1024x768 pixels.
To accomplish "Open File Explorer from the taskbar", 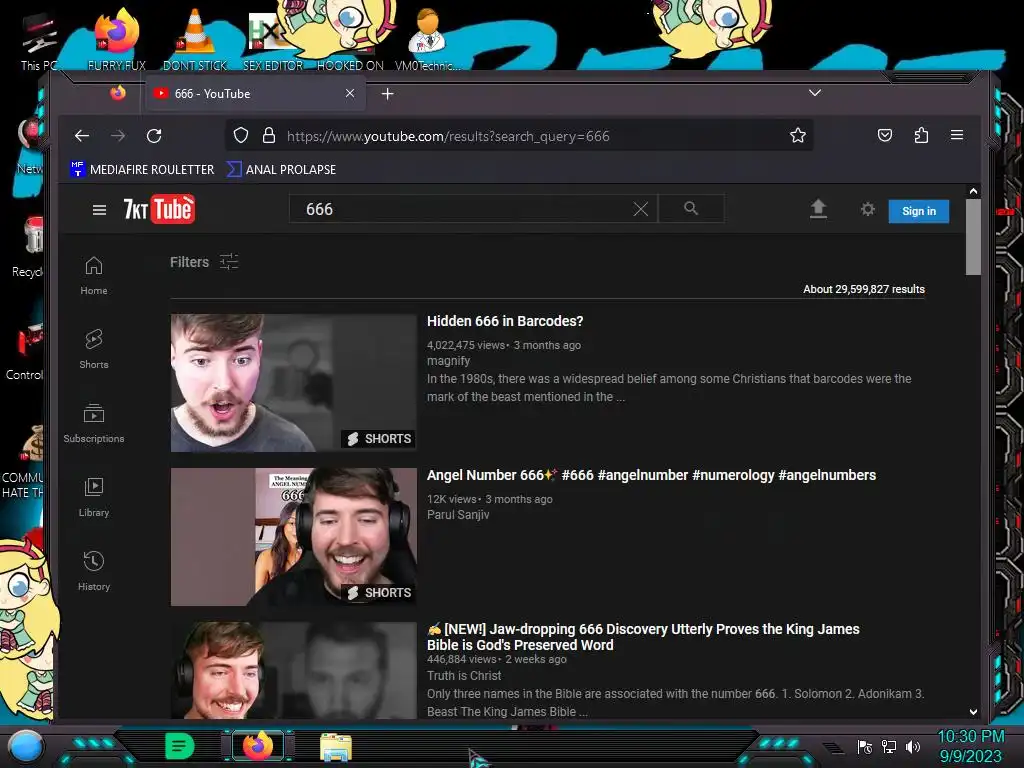I will (x=336, y=746).
